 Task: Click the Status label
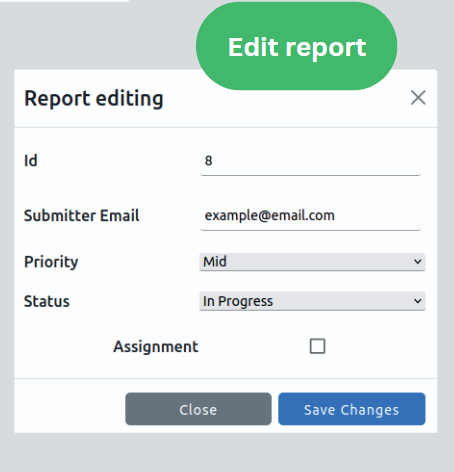click(47, 301)
